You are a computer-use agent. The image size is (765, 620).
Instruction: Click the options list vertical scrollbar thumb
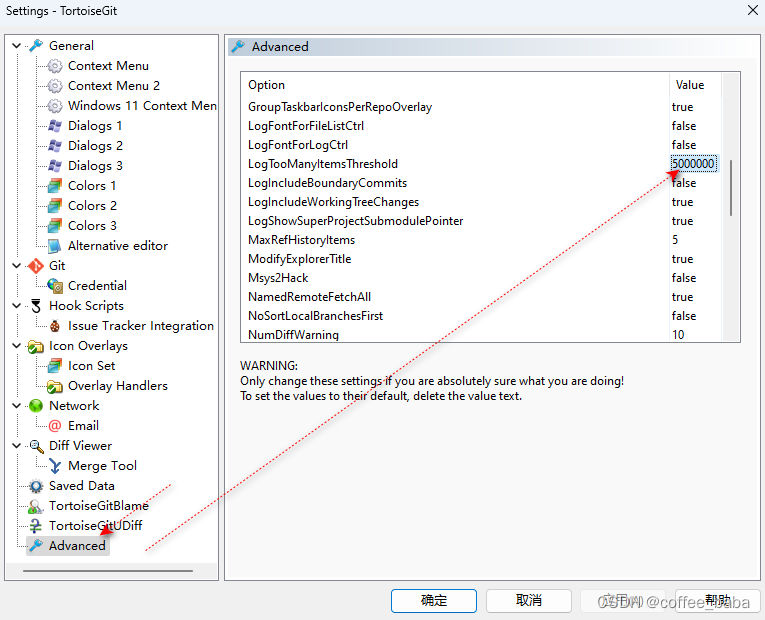pyautogui.click(x=731, y=188)
